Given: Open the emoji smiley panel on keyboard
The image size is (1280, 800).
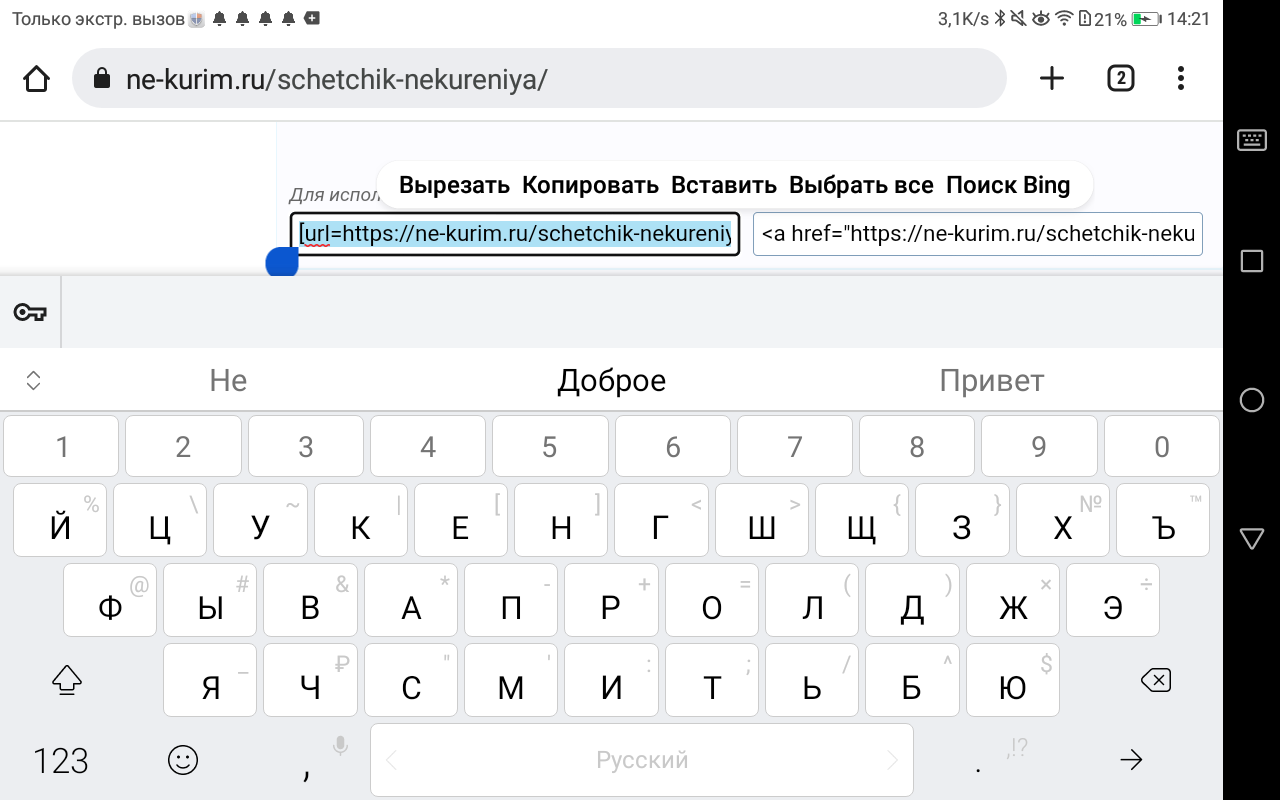Looking at the screenshot, I should pos(182,760).
